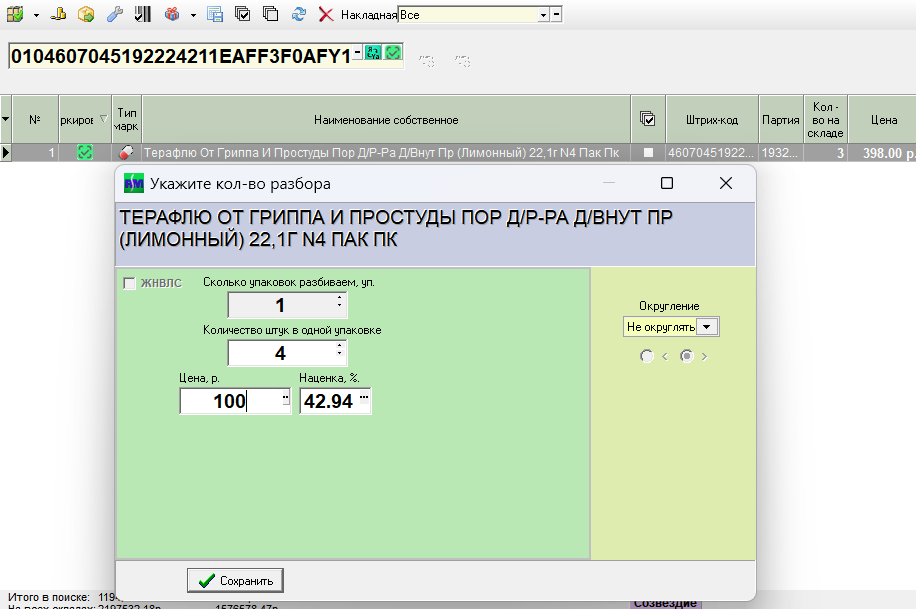Click the Партия column header
This screenshot has height=609, width=916.
pyautogui.click(x=780, y=120)
